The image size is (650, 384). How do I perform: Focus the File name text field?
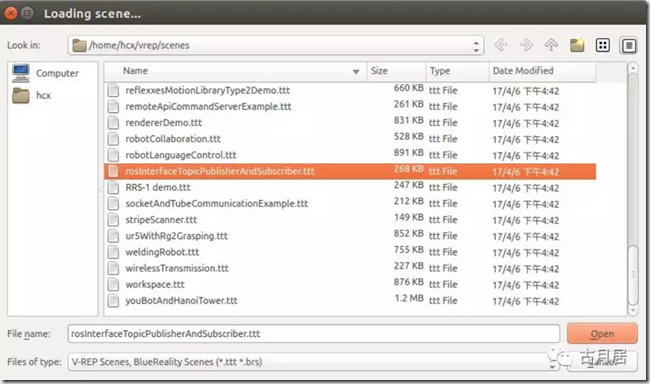pos(313,334)
